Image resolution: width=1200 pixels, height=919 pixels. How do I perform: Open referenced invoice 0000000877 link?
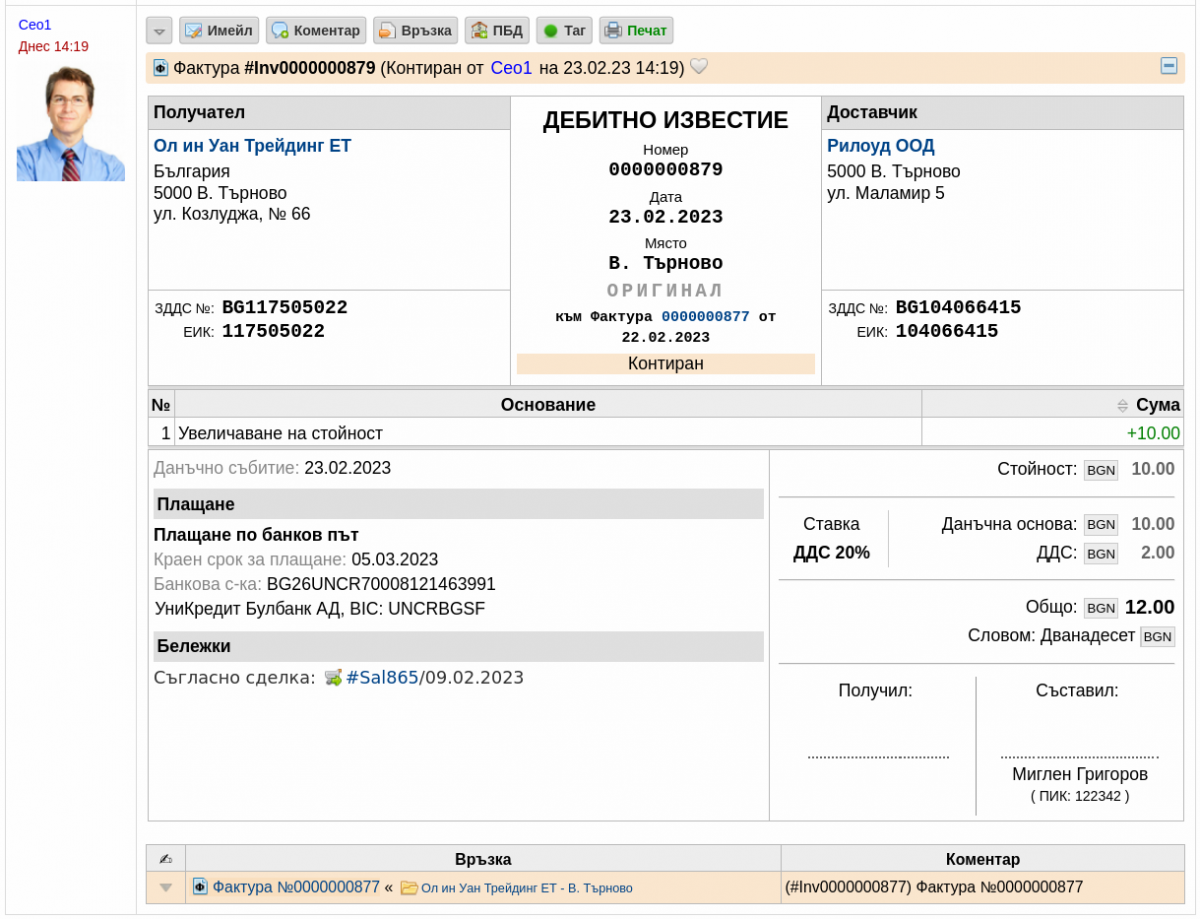(x=705, y=316)
